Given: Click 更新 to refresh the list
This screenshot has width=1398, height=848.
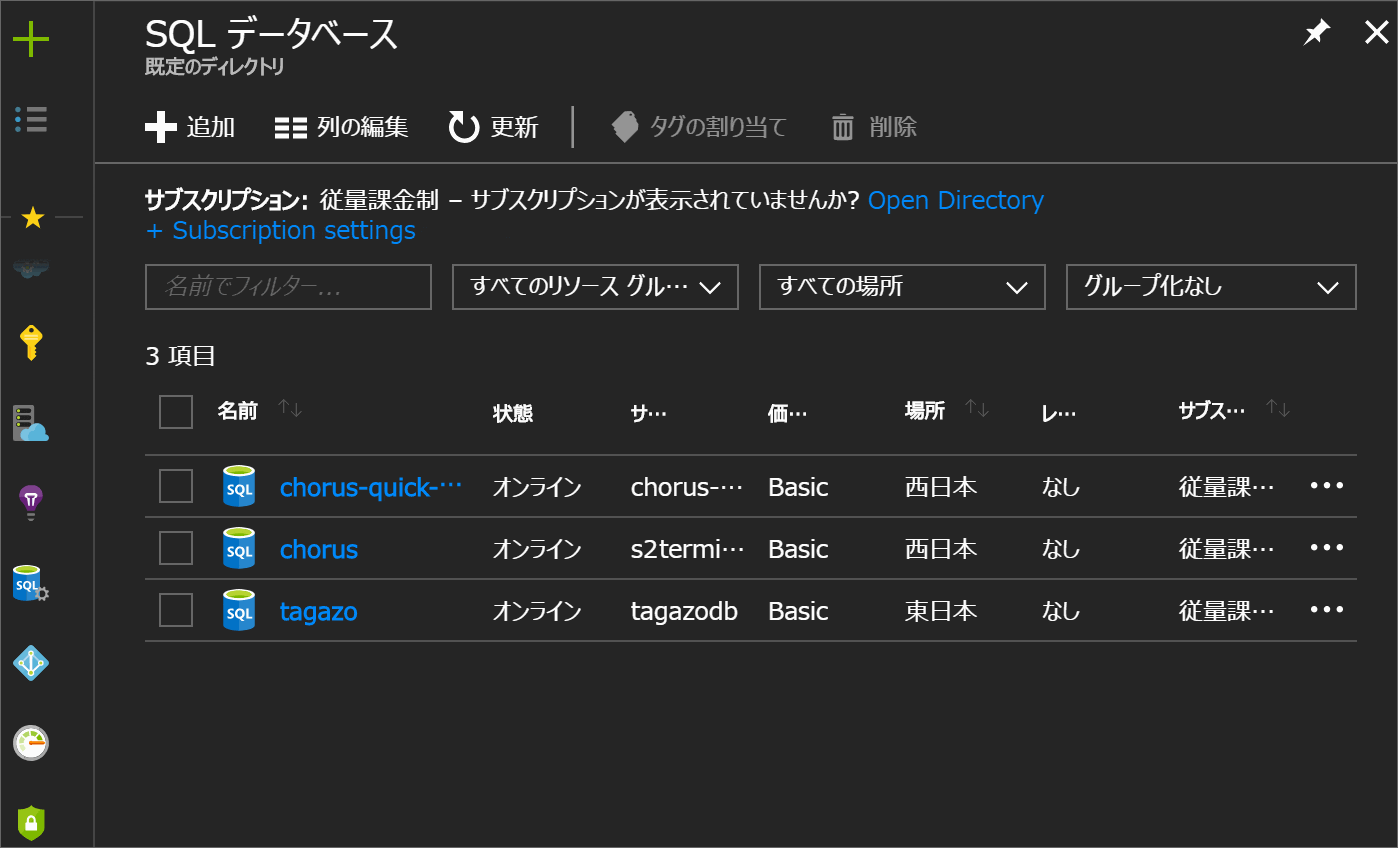Looking at the screenshot, I should (493, 127).
